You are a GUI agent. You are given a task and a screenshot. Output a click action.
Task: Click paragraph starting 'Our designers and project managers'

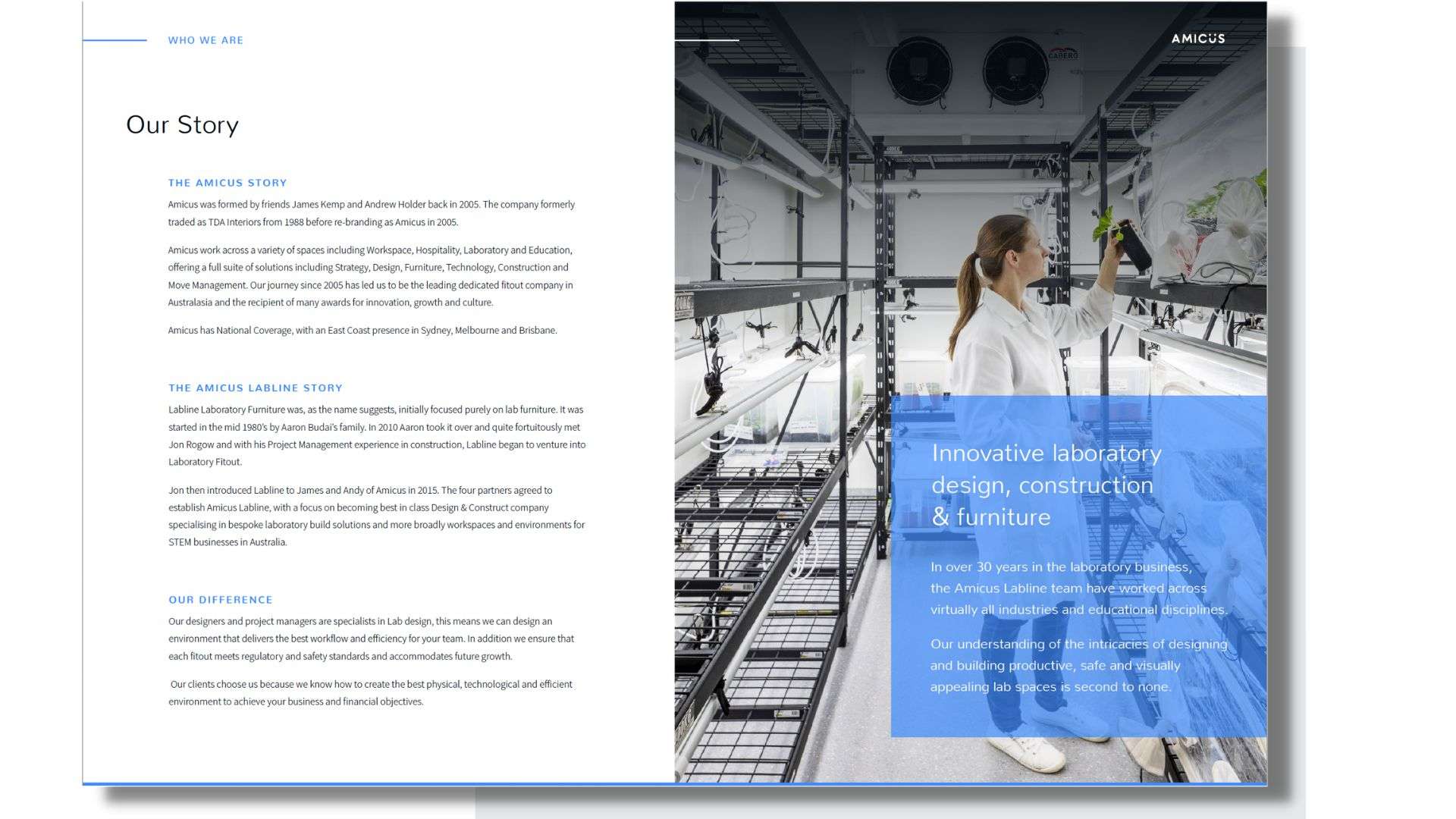click(372, 639)
